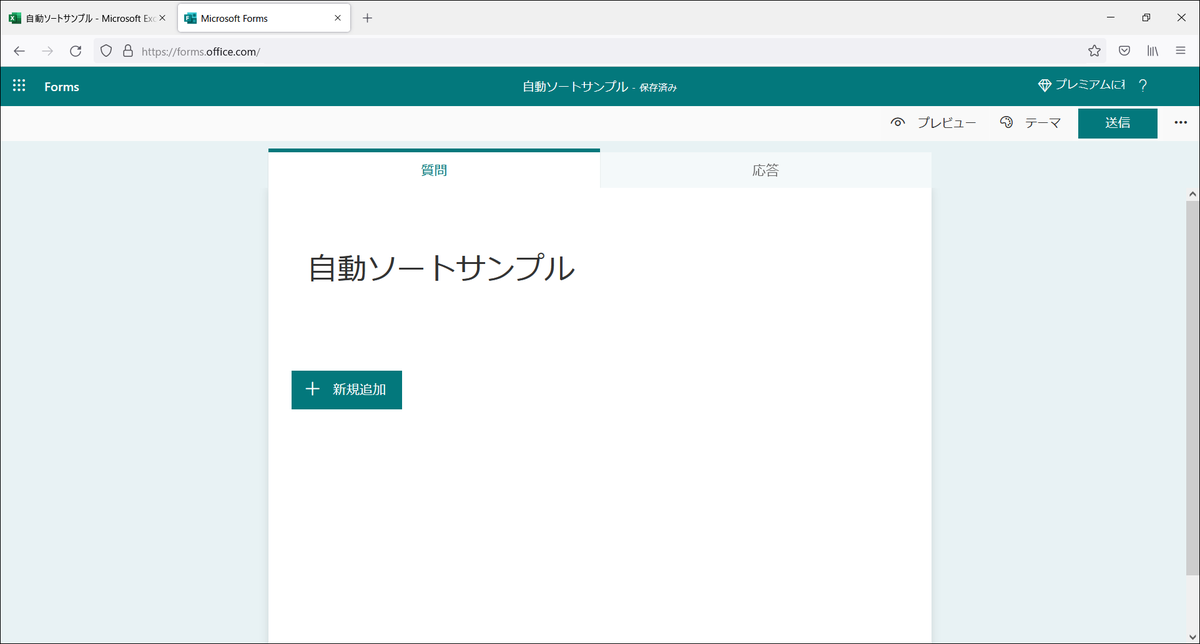Reload the page with the refresh icon

click(76, 50)
